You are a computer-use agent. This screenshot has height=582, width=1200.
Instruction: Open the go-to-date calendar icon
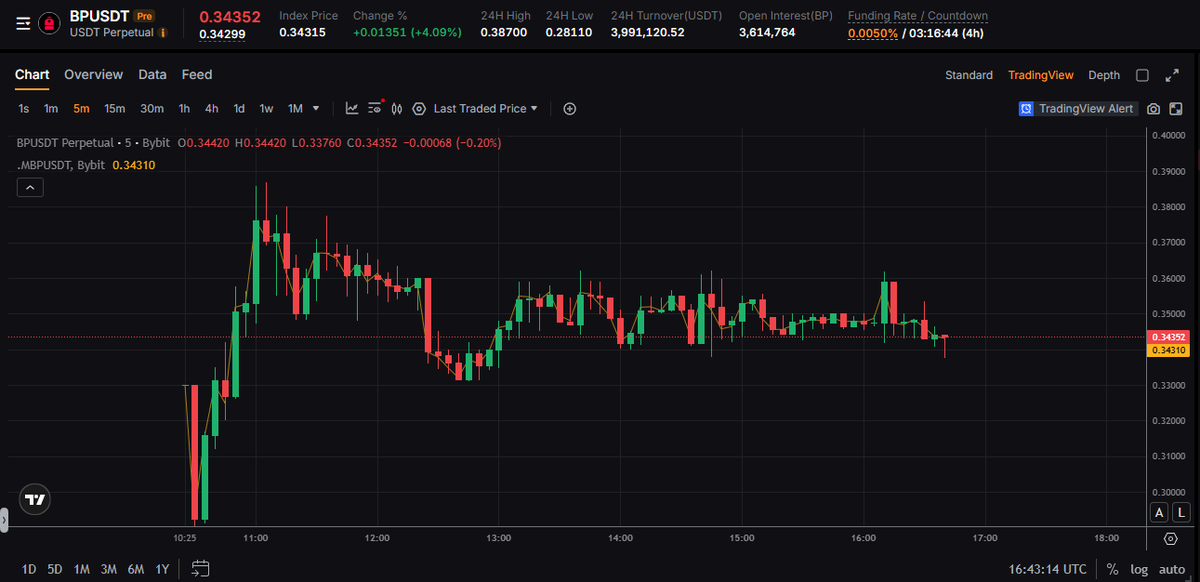(200, 569)
